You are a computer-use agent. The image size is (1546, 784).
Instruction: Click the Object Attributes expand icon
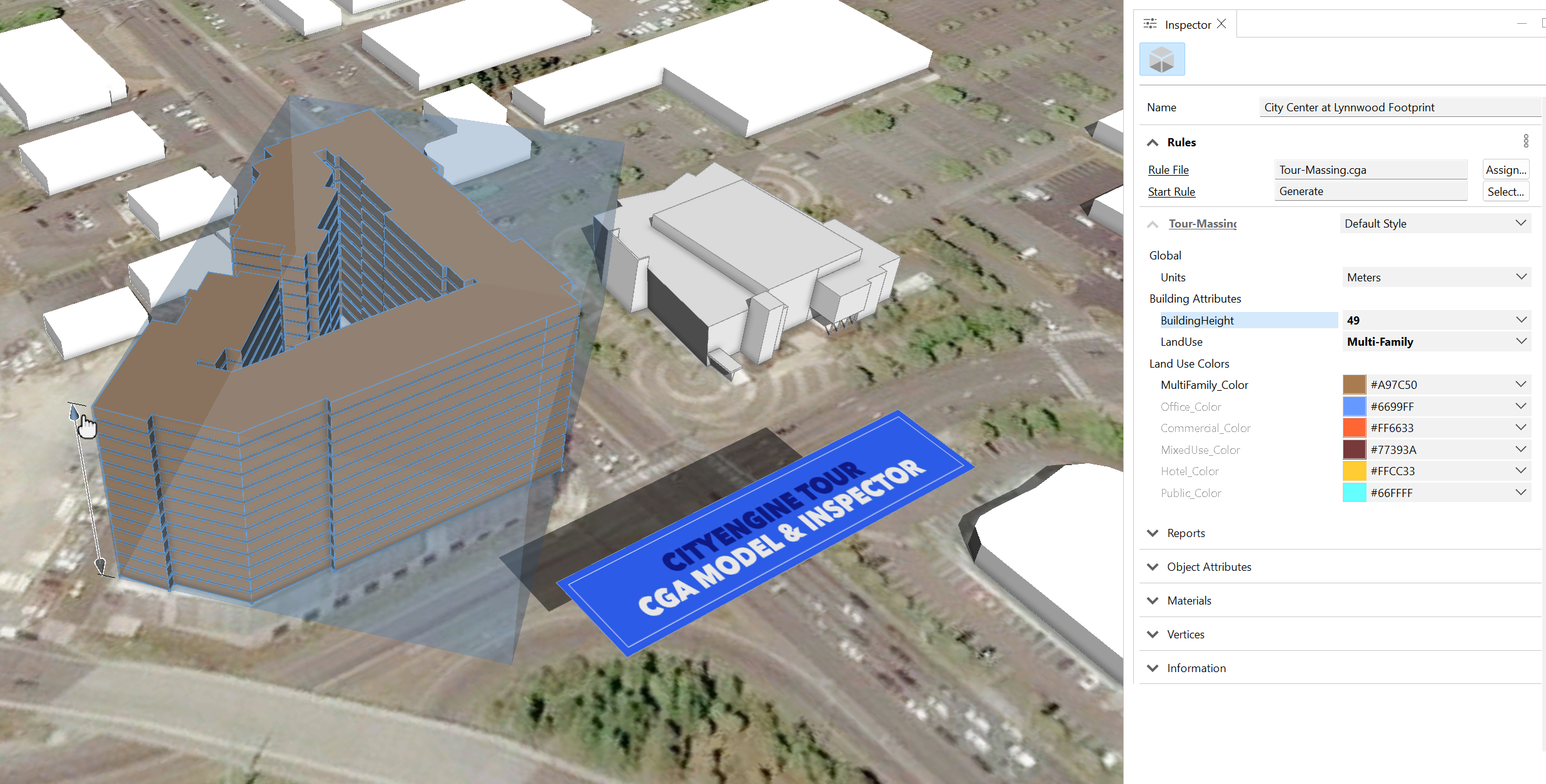[x=1155, y=566]
